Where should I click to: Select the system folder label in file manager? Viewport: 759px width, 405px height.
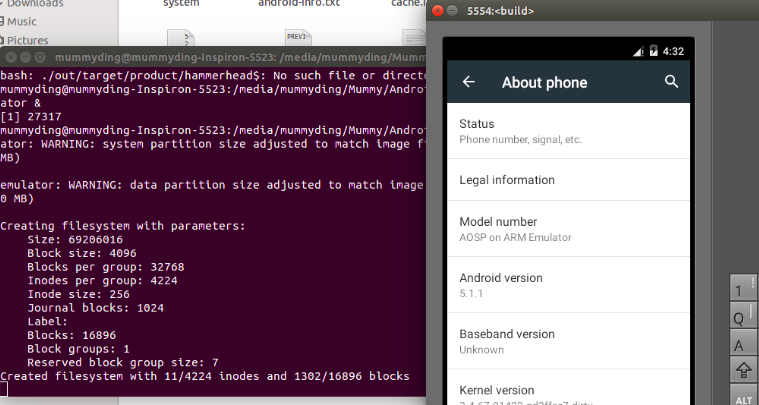click(x=181, y=3)
